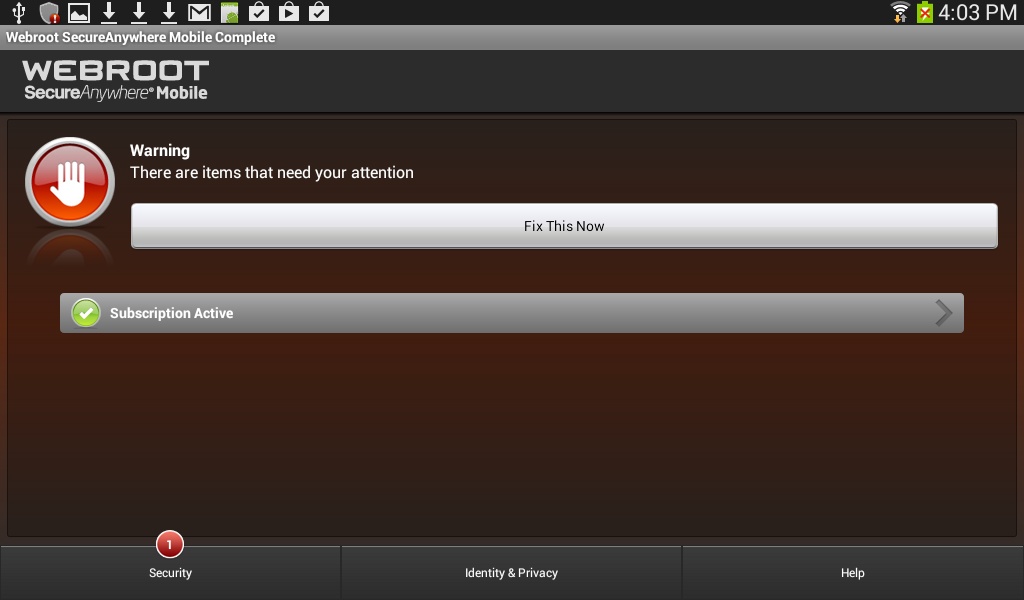Tap the green Android app notification icon
The width and height of the screenshot is (1024, 600).
(x=229, y=12)
